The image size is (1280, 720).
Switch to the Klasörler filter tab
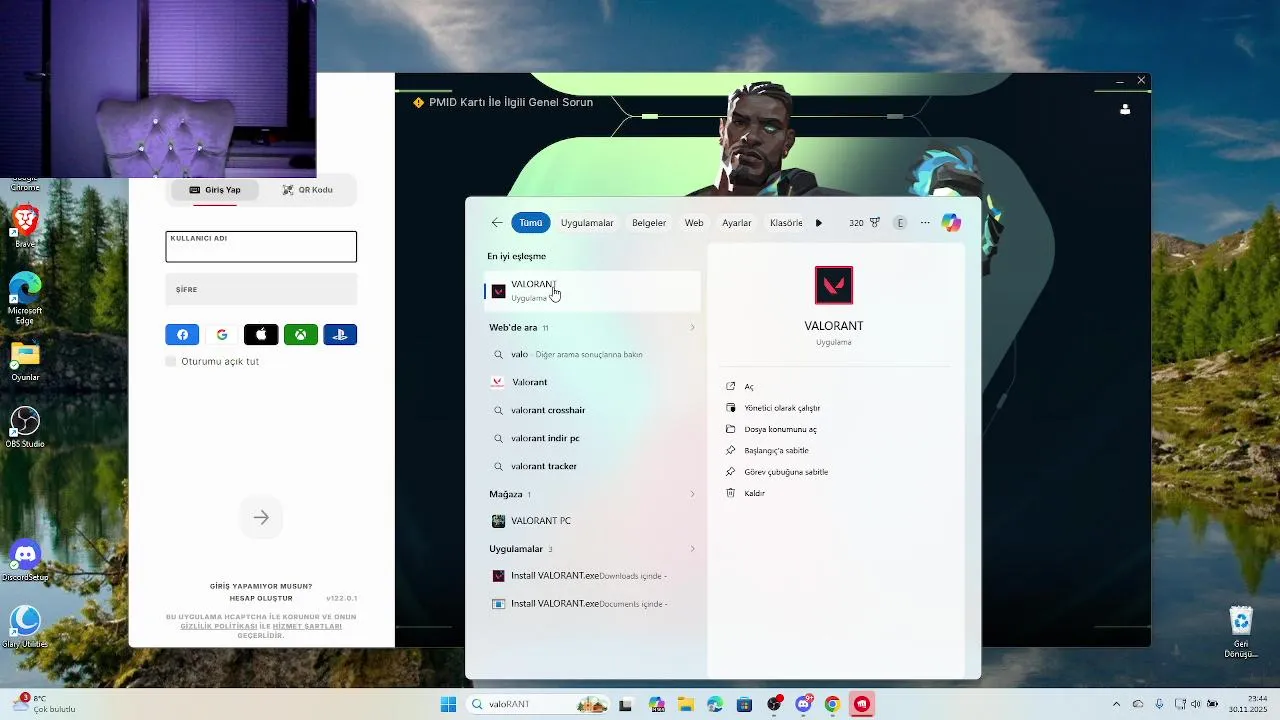pyautogui.click(x=786, y=223)
